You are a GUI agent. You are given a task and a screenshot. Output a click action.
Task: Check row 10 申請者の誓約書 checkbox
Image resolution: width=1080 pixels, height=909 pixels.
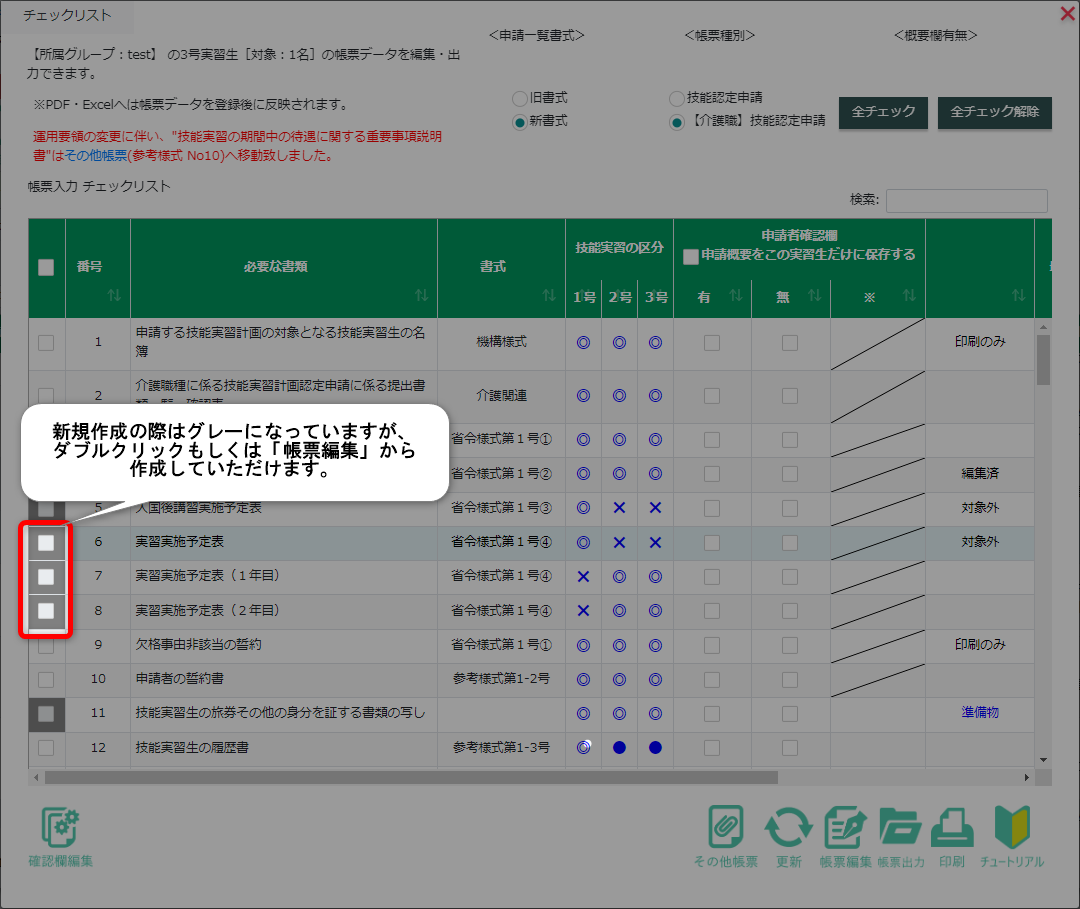pyautogui.click(x=46, y=680)
